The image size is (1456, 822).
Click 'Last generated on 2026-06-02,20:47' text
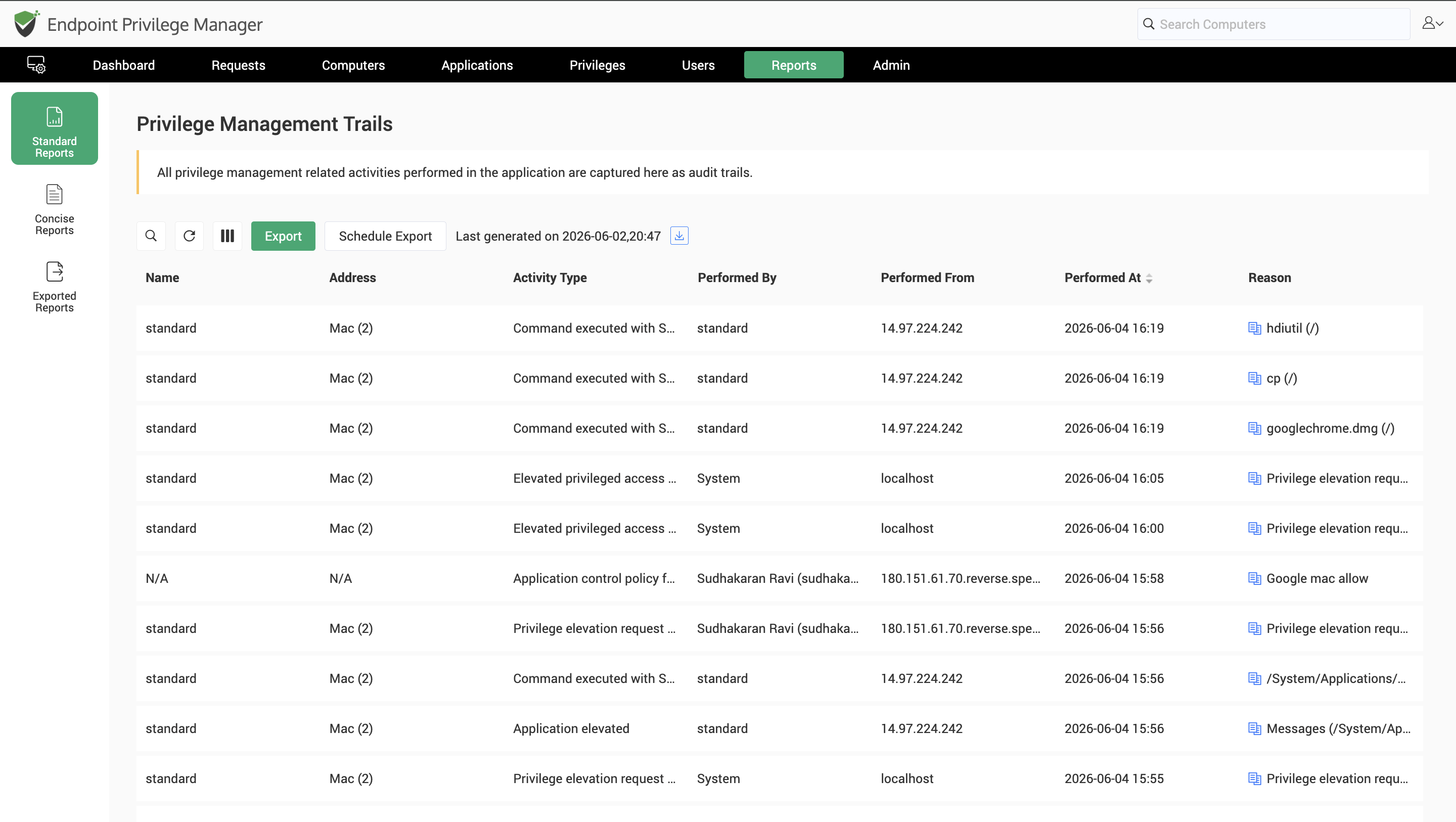pos(558,236)
